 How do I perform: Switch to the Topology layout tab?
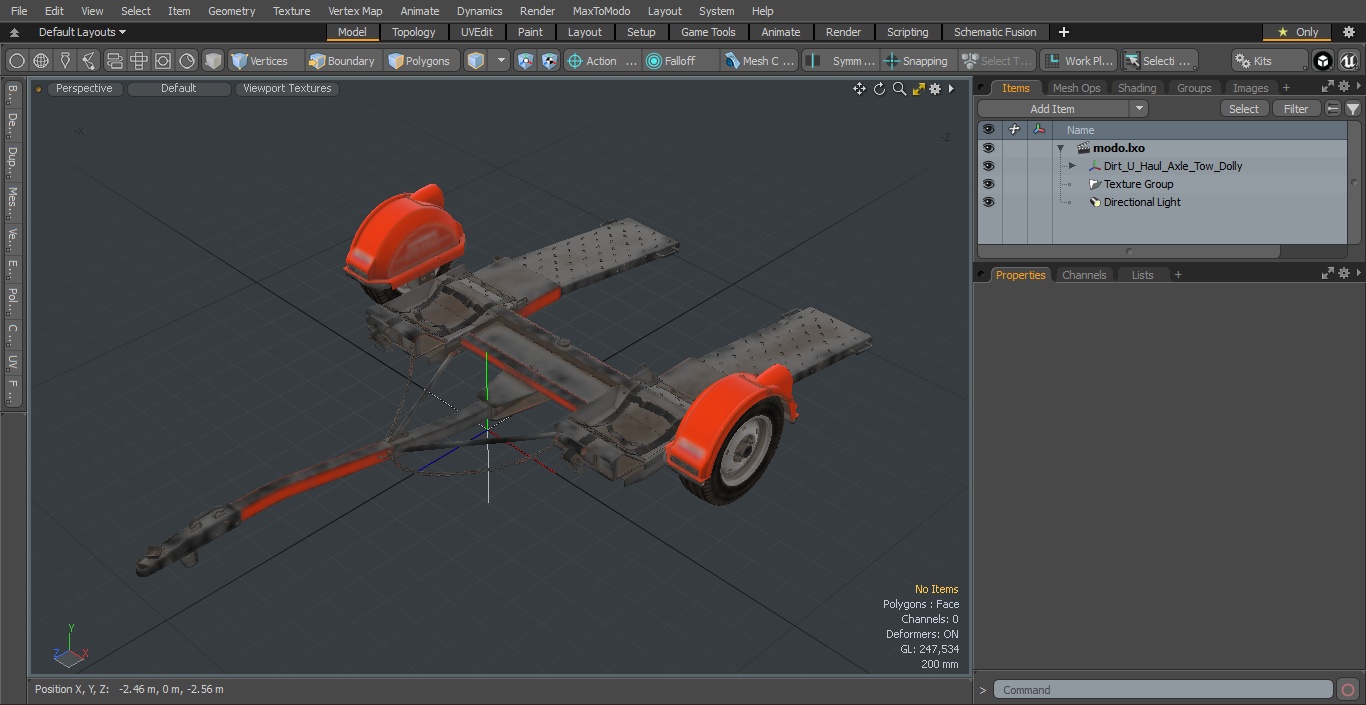[413, 32]
